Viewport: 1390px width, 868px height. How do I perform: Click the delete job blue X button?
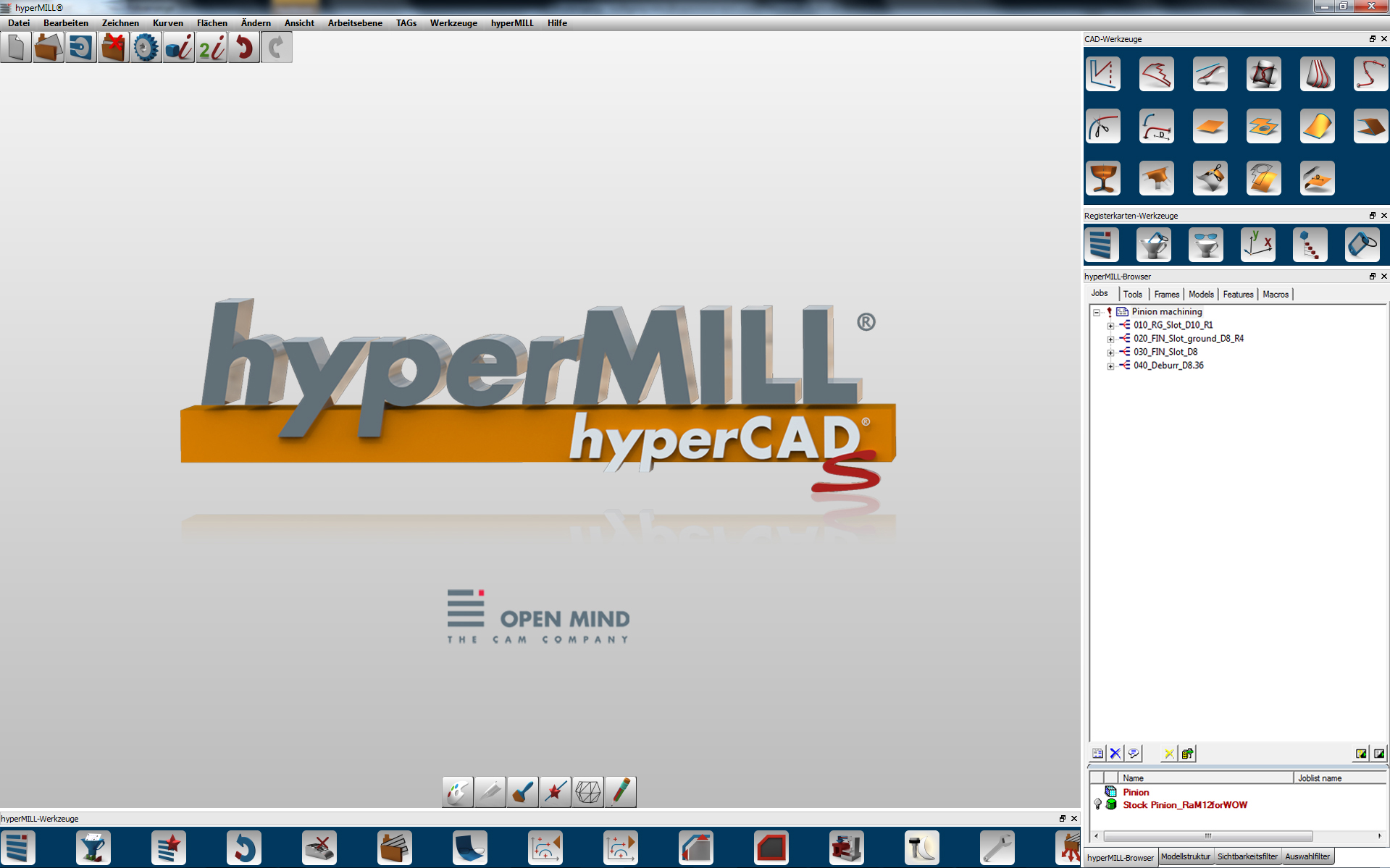coord(1115,753)
